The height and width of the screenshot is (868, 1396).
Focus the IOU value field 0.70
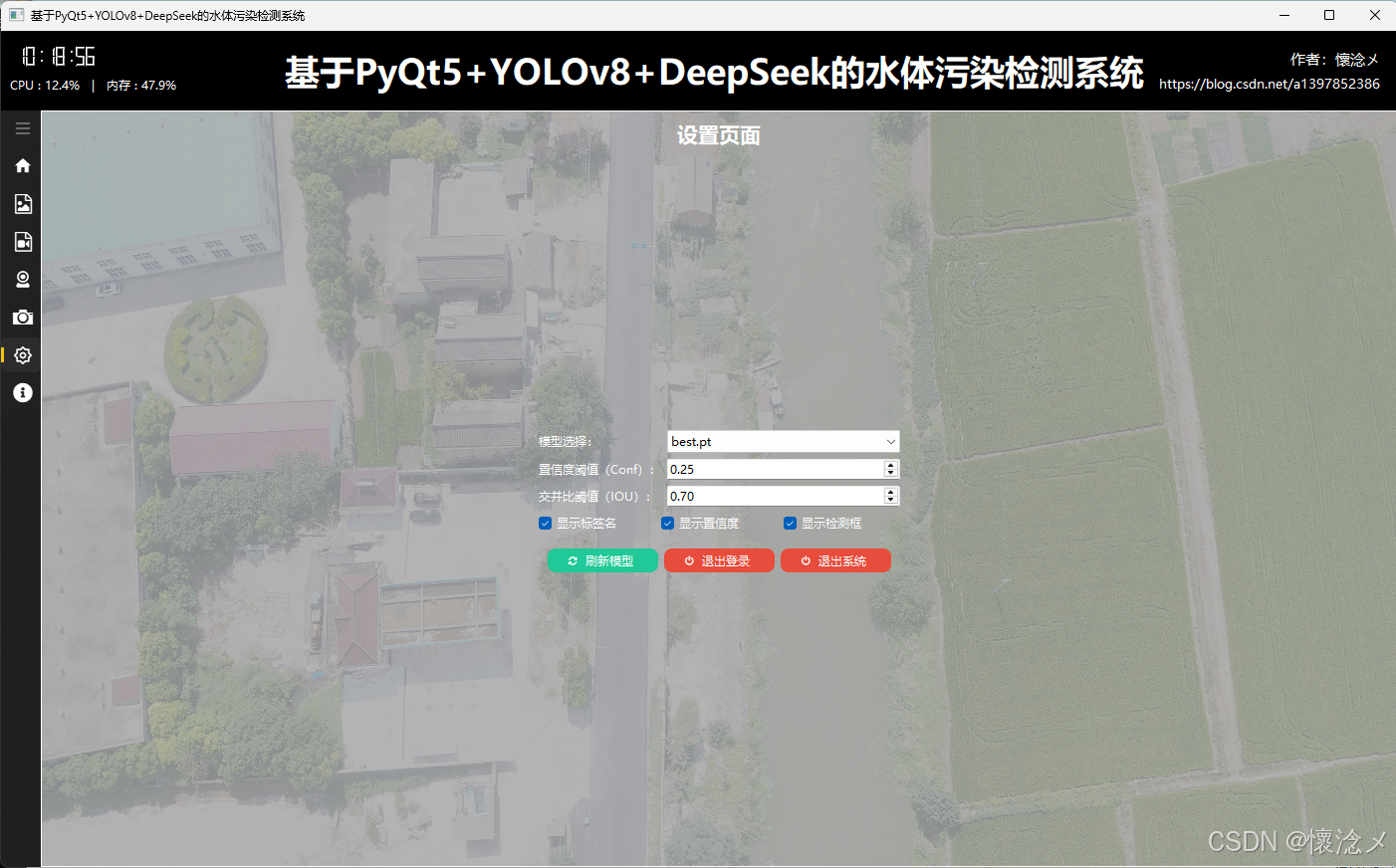coord(776,496)
